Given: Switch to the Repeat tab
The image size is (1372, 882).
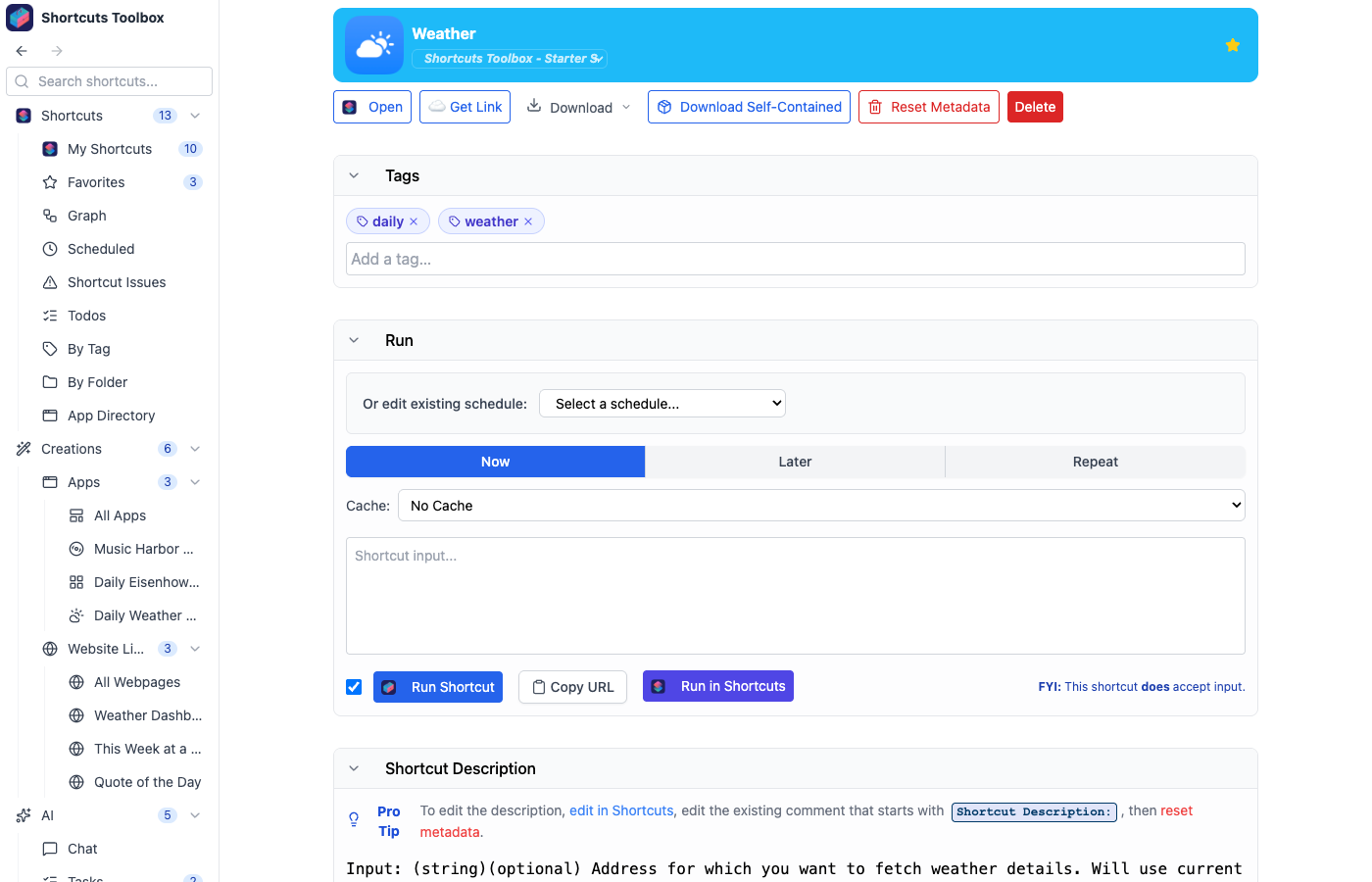Looking at the screenshot, I should (1096, 462).
